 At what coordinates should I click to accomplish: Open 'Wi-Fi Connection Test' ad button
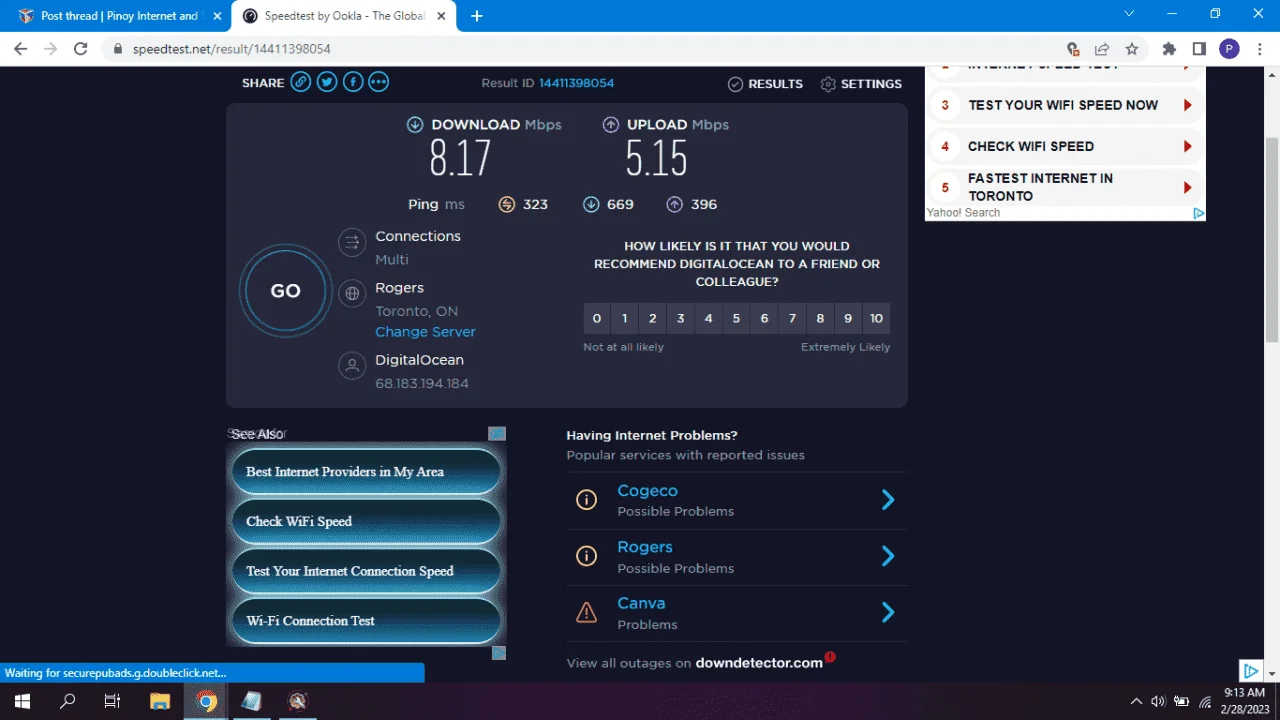click(366, 620)
